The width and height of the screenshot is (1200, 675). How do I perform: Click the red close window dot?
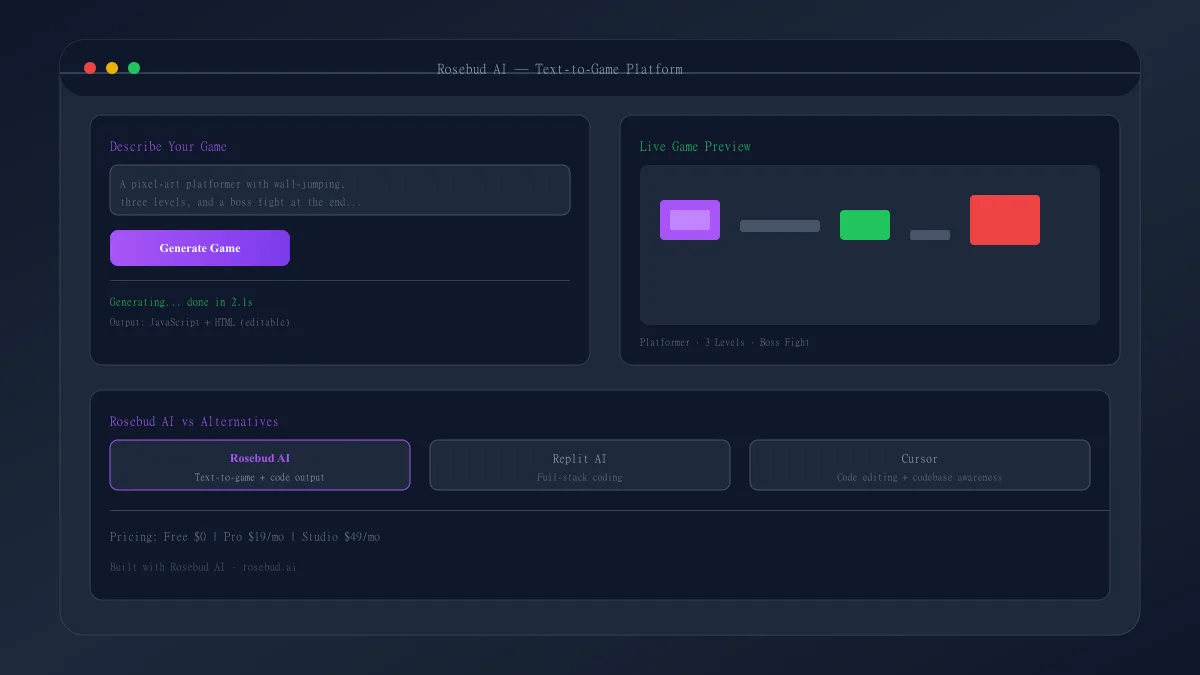90,68
